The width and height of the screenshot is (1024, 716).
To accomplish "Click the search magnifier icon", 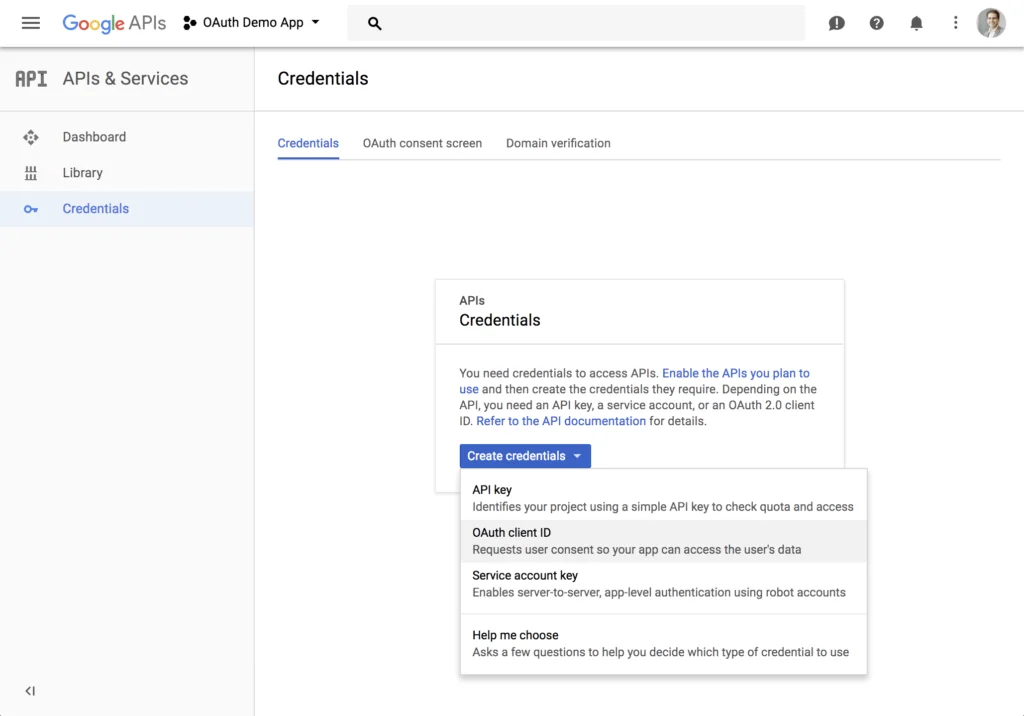I will pyautogui.click(x=375, y=23).
